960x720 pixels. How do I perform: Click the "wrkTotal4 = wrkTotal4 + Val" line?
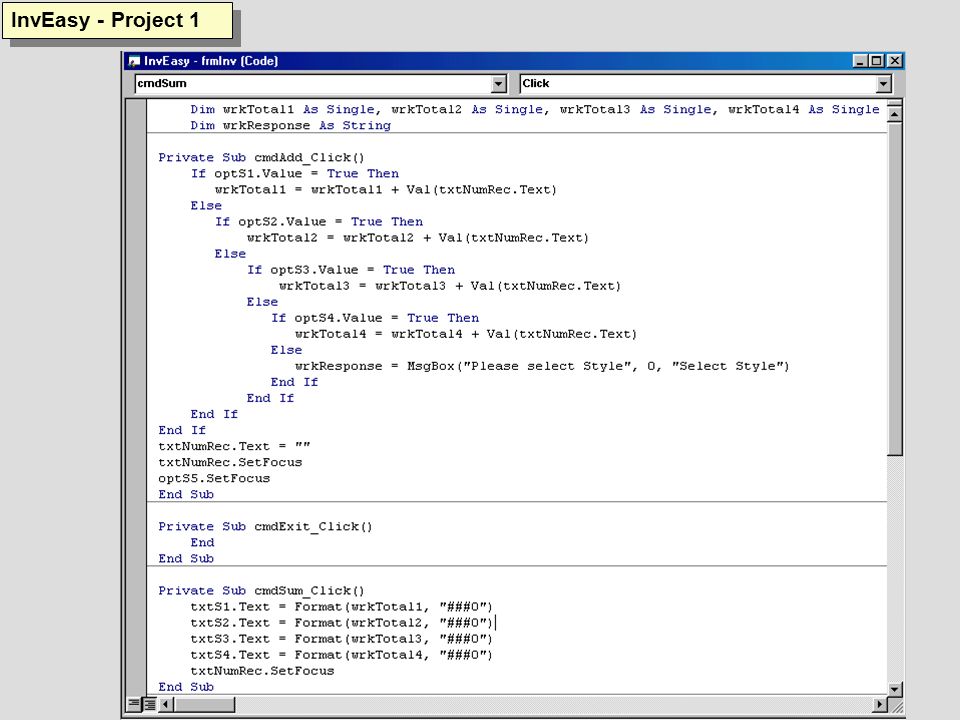(x=466, y=334)
